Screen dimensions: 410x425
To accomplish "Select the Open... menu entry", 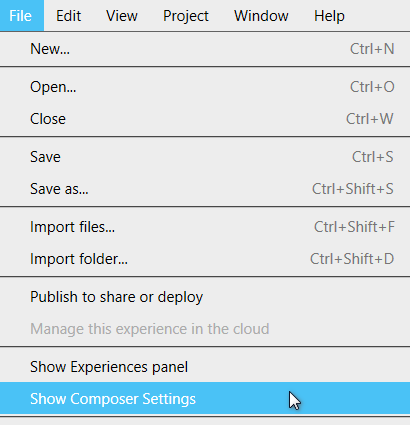I will coord(205,87).
